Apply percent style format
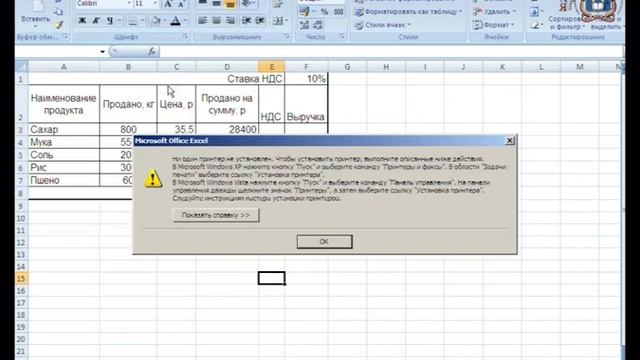640x360 pixels. tap(324, 12)
